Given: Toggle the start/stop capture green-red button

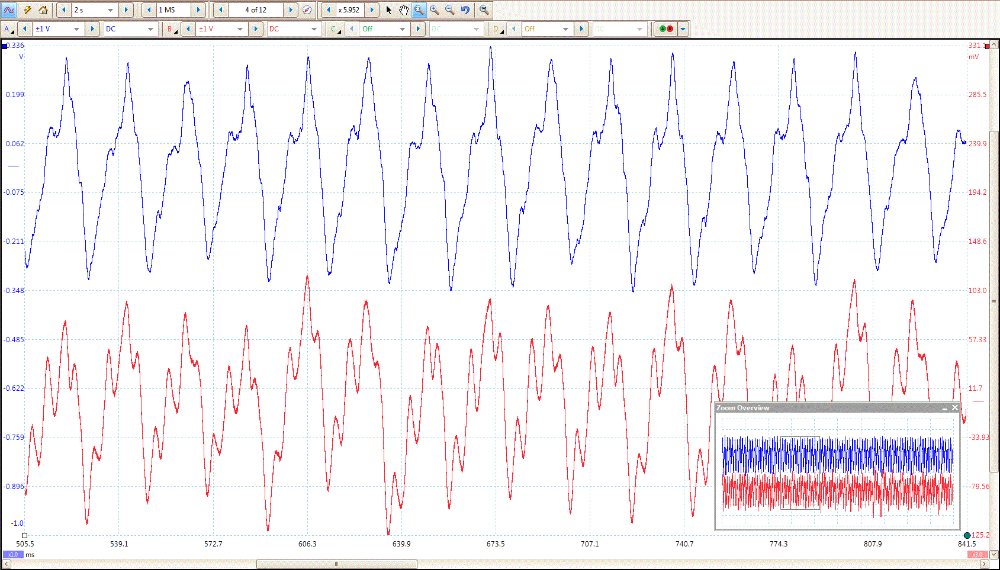Looking at the screenshot, I should pyautogui.click(x=664, y=29).
